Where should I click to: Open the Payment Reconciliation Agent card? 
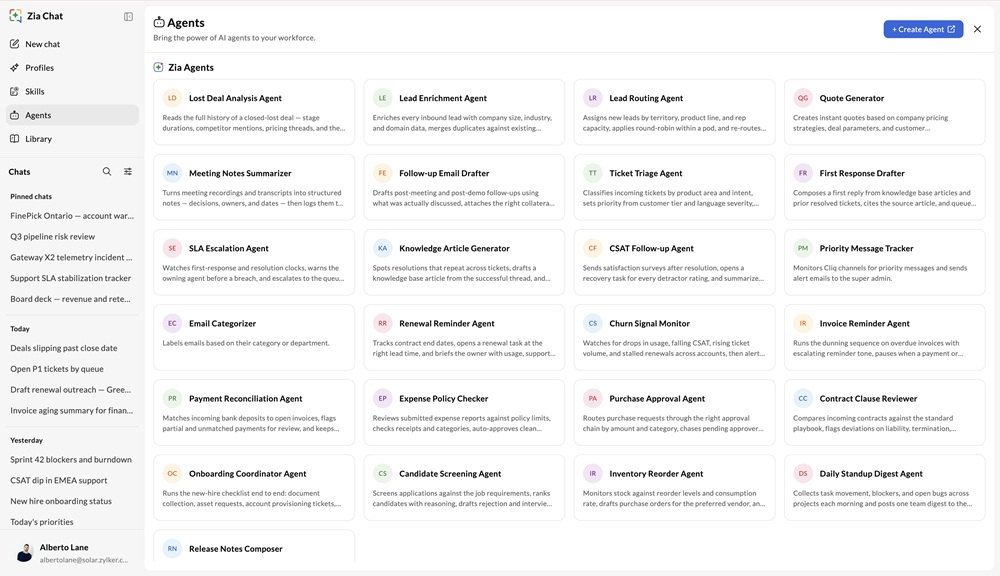click(254, 412)
